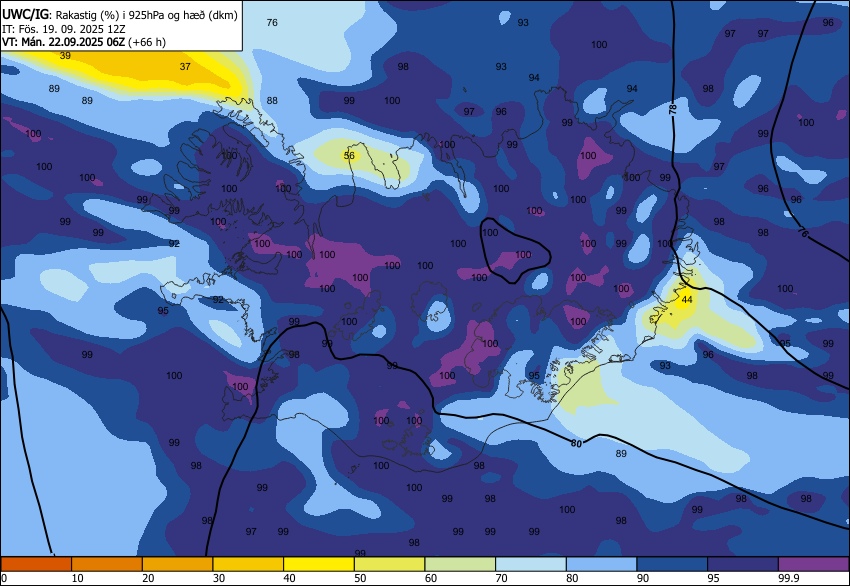The image size is (850, 586).
Task: Click the legend tick label '70'
Action: [x=501, y=578]
